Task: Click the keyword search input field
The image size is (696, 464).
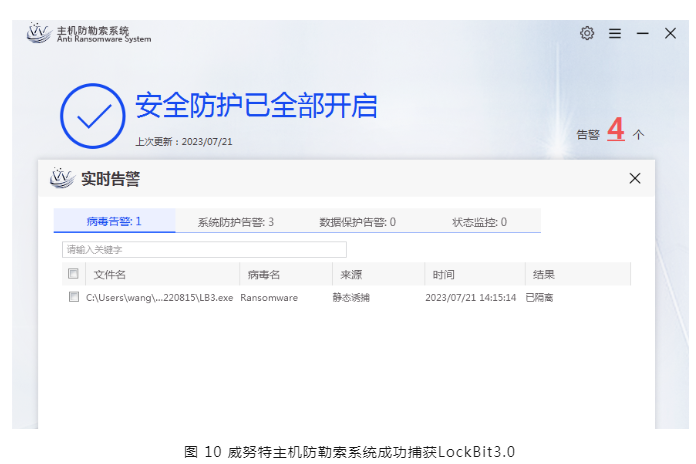Action: [204, 249]
